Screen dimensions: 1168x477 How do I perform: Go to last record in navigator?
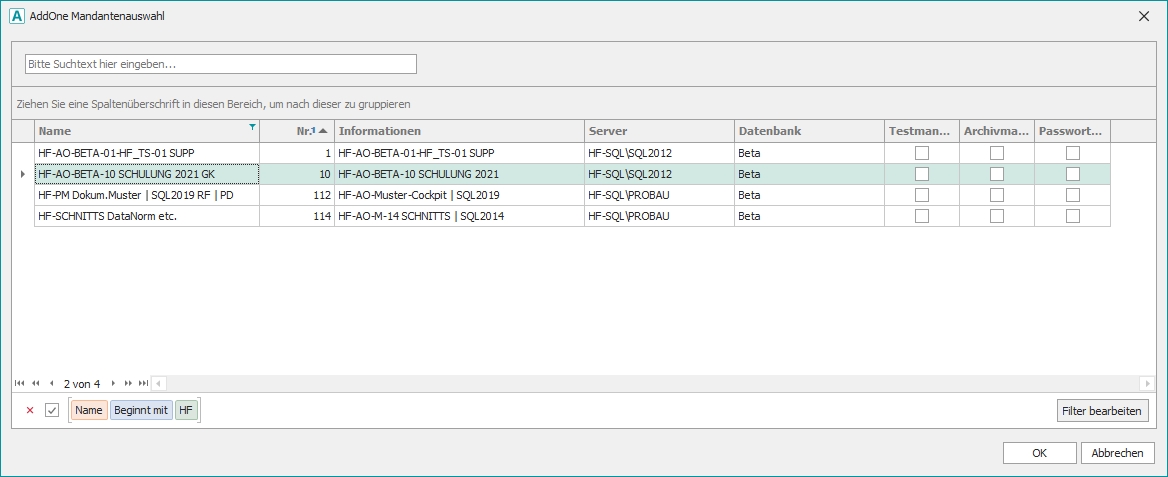(144, 383)
